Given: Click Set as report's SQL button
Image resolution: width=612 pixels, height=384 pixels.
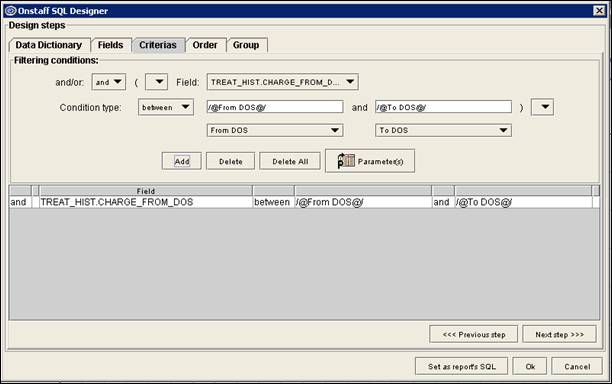Looking at the screenshot, I should click(461, 366).
